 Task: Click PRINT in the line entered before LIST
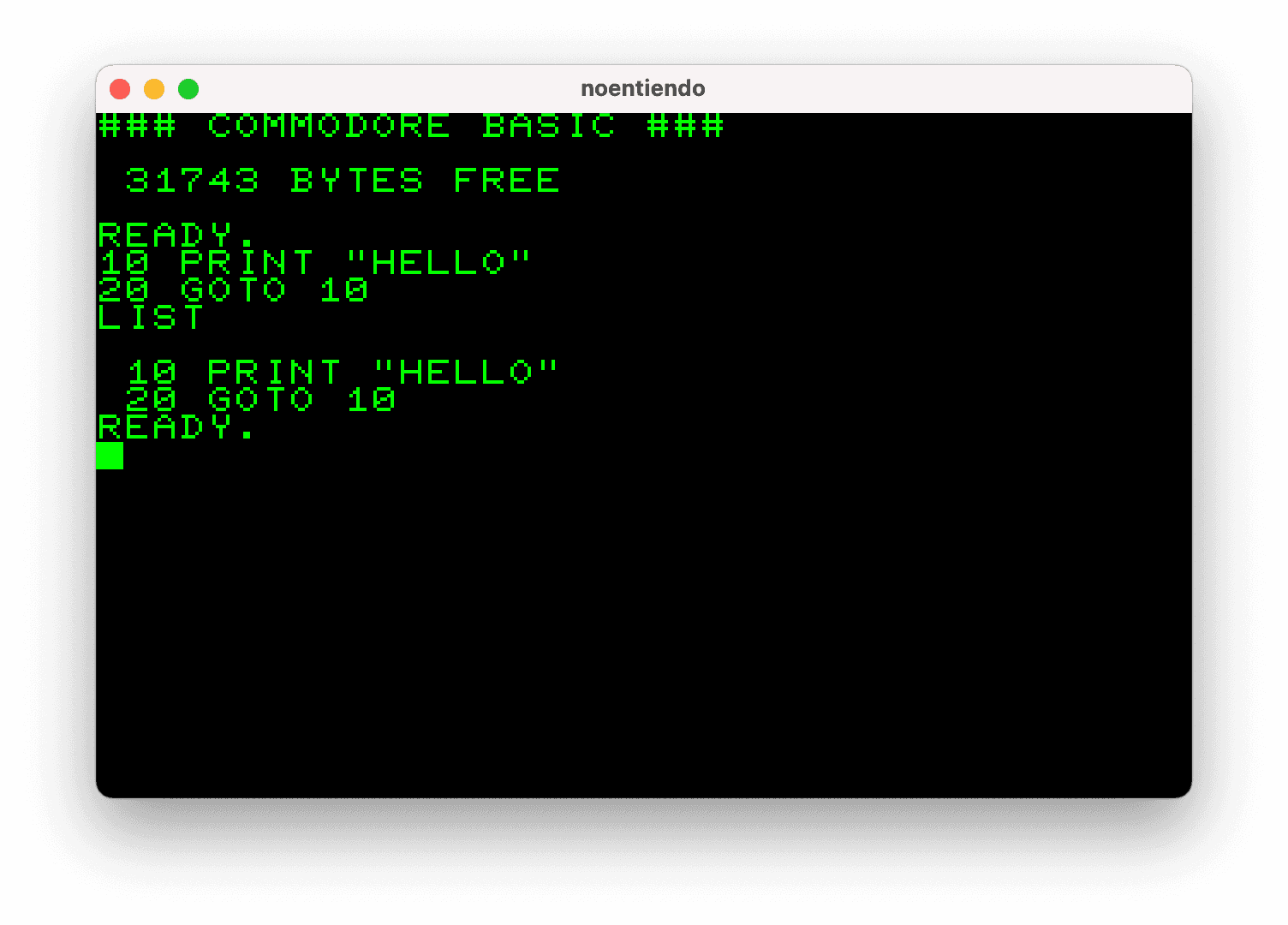247,263
